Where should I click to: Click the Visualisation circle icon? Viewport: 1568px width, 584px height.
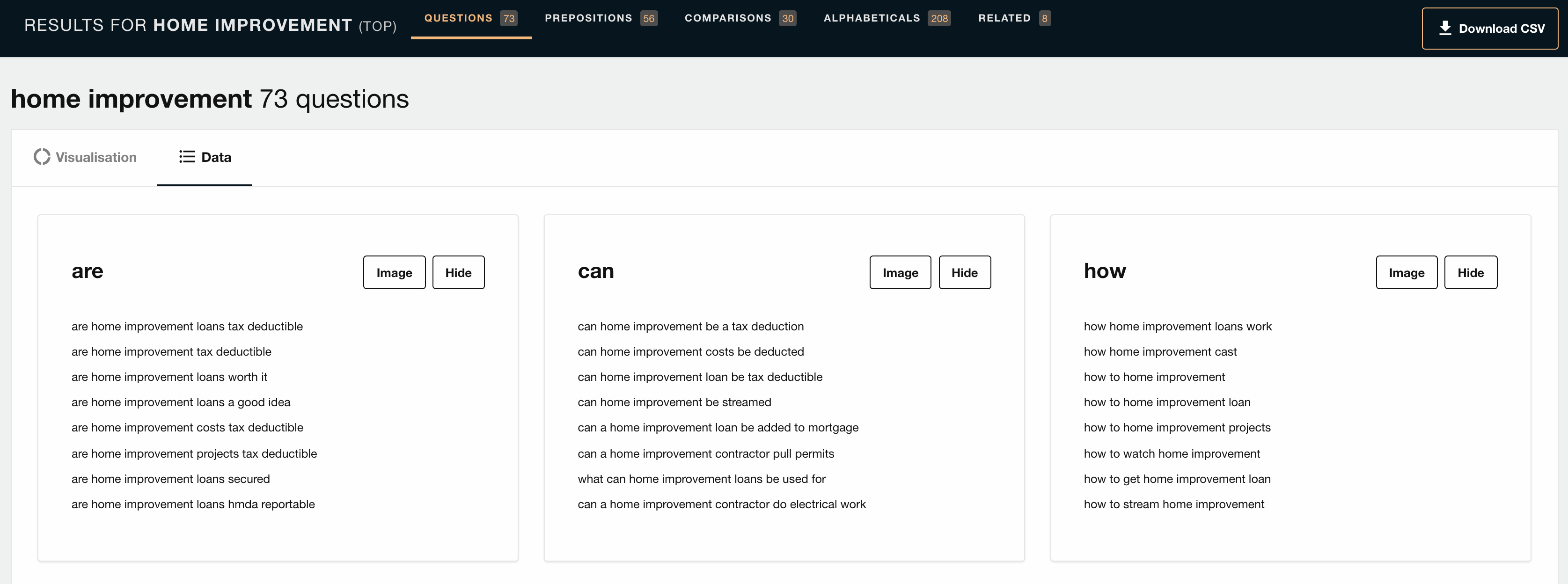(42, 157)
